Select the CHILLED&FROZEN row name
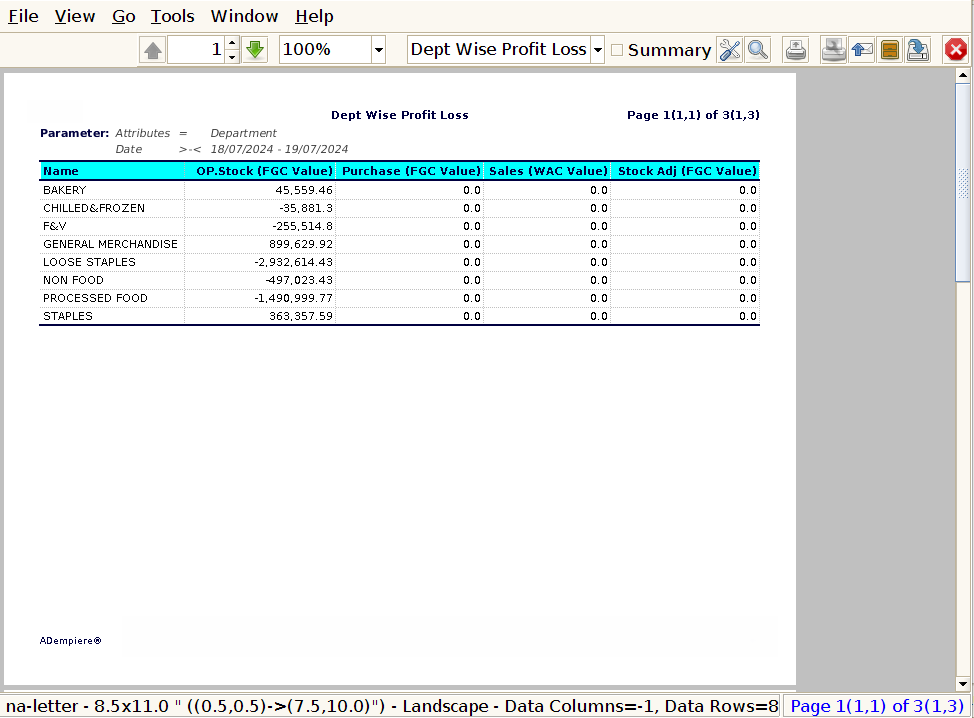 click(94, 208)
